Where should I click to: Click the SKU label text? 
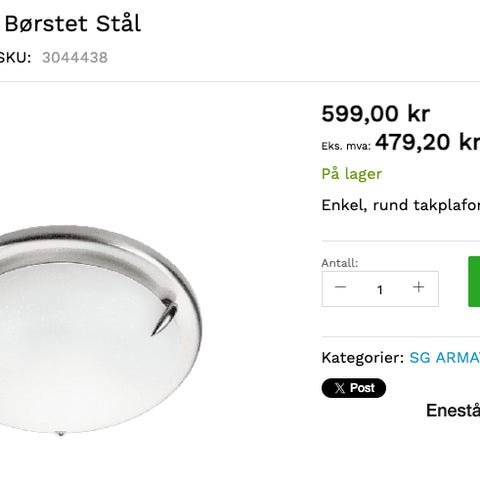pos(15,58)
